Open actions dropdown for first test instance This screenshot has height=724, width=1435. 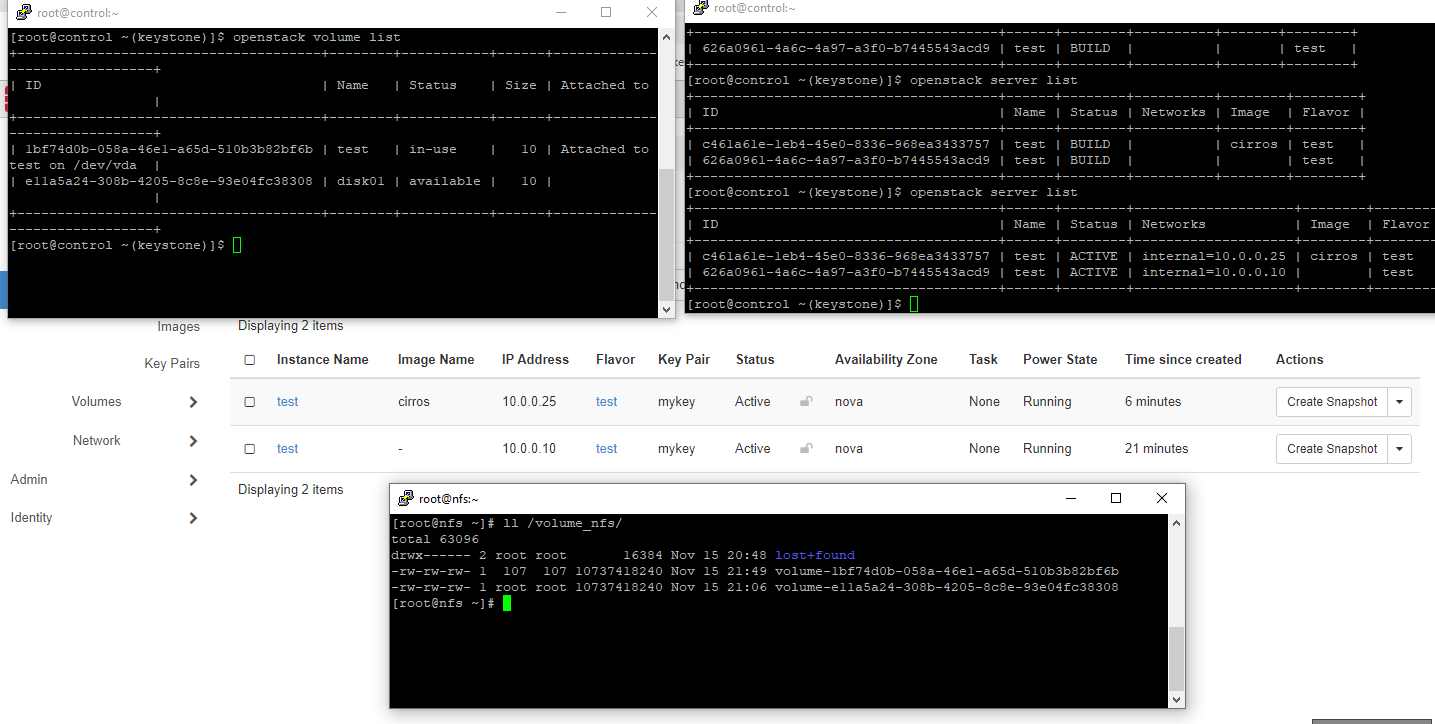(1400, 402)
